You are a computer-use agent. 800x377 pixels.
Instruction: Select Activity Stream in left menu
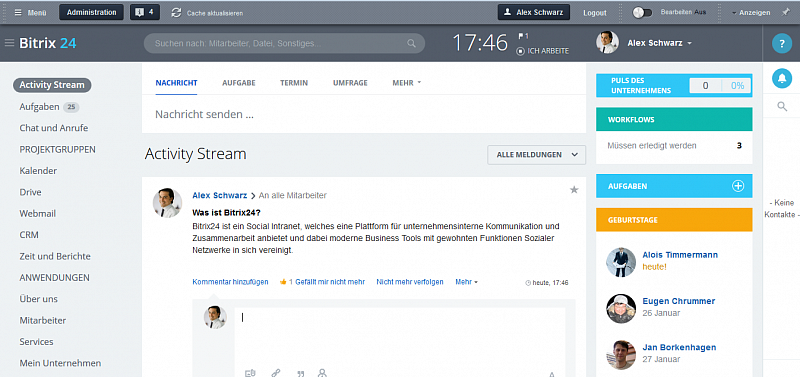(x=52, y=85)
